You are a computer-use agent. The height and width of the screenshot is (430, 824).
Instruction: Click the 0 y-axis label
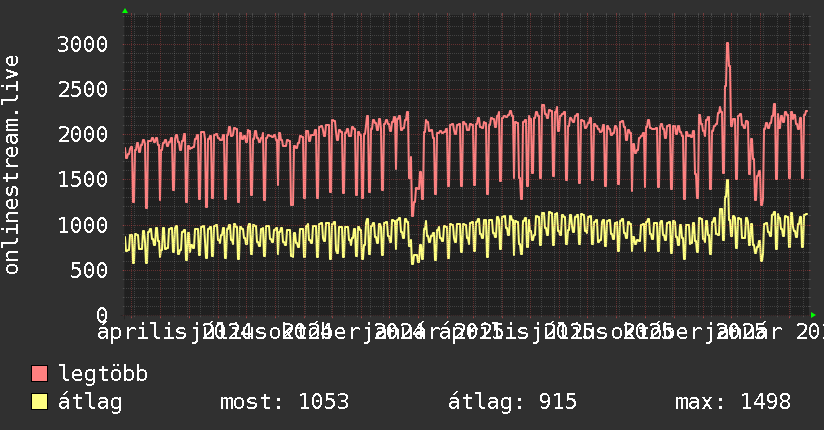coord(102,315)
